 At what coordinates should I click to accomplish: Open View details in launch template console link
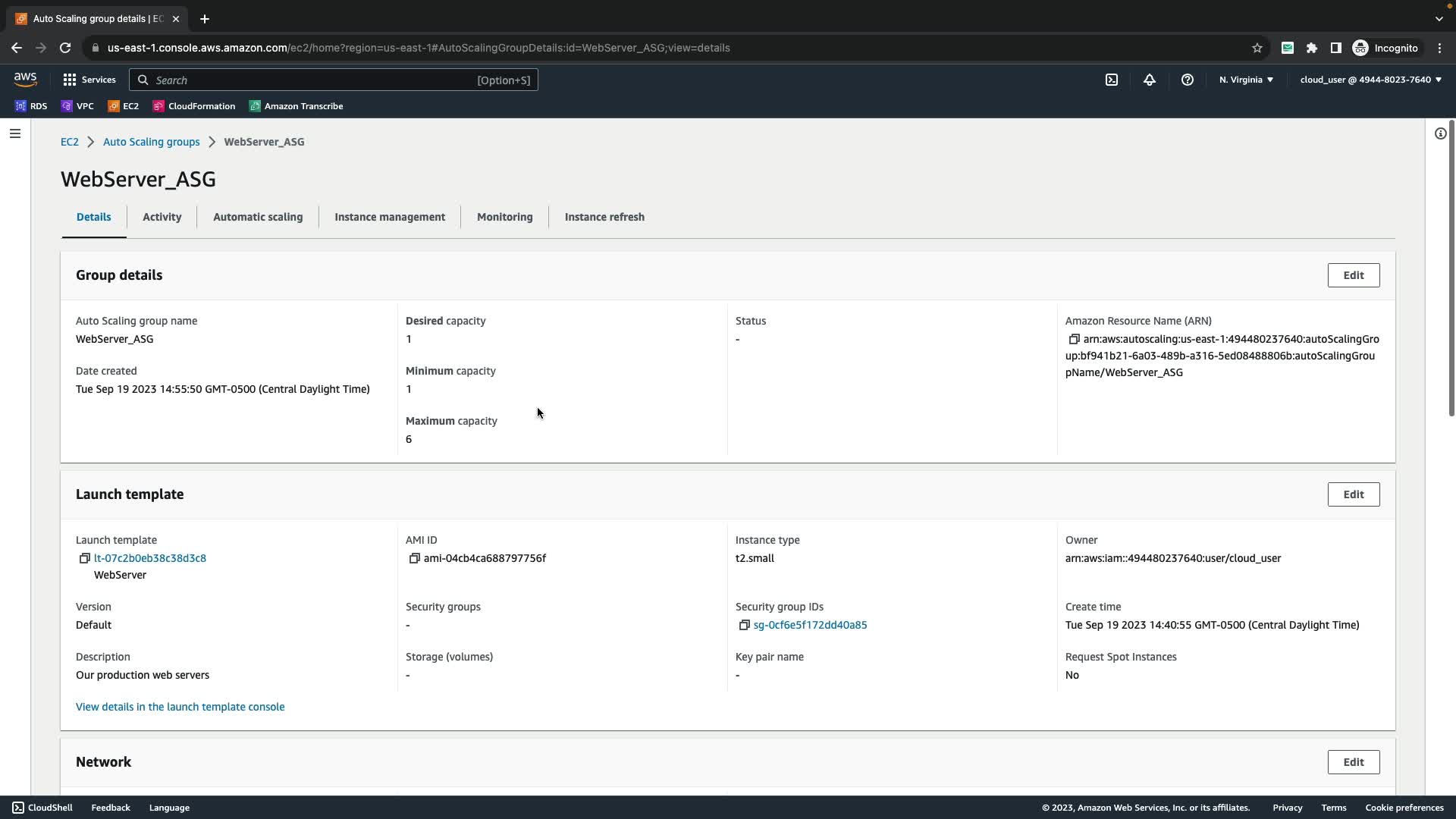180,707
